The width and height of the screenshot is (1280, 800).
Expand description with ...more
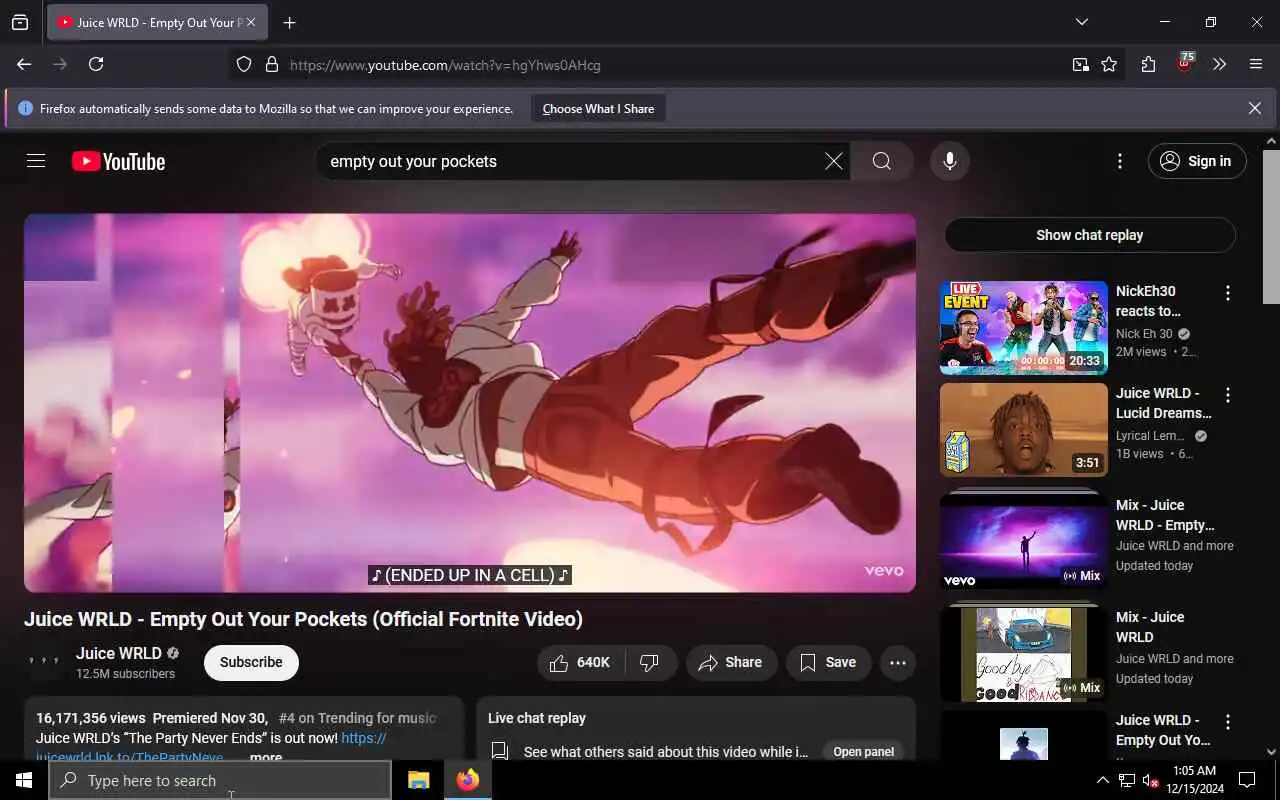pos(265,757)
